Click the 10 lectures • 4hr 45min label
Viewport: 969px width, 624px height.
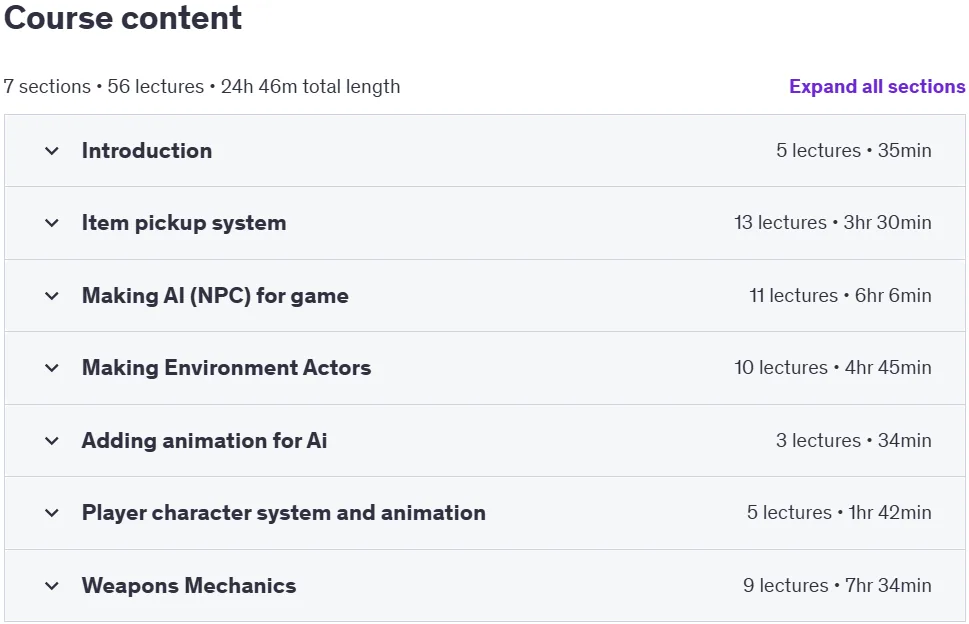[832, 368]
